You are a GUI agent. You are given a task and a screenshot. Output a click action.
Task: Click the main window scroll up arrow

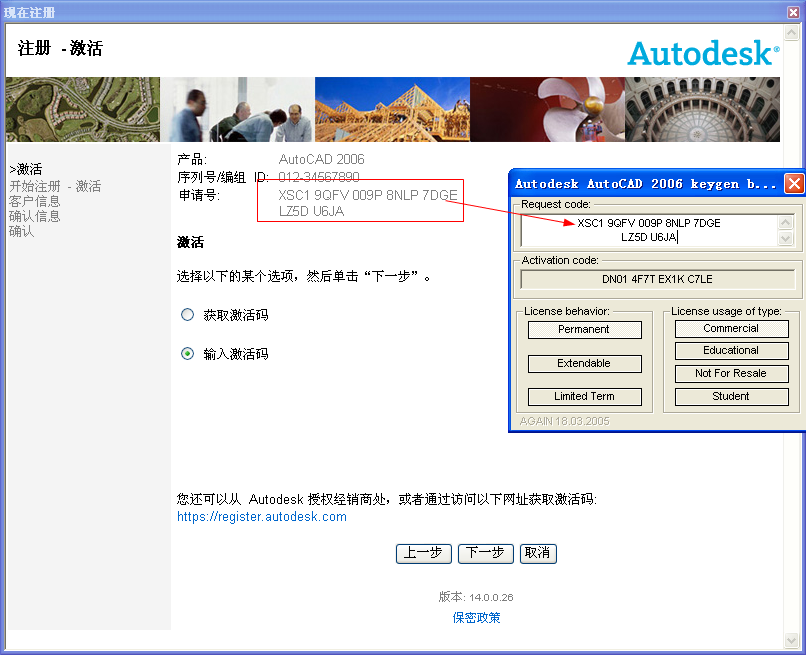(x=792, y=33)
